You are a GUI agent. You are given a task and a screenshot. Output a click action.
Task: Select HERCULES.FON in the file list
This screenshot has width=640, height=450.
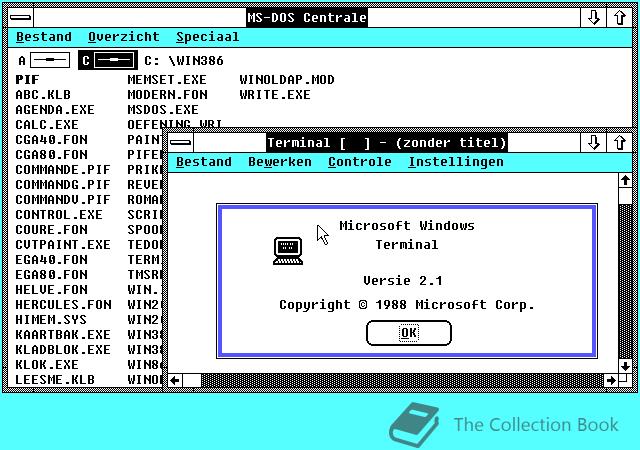click(63, 305)
